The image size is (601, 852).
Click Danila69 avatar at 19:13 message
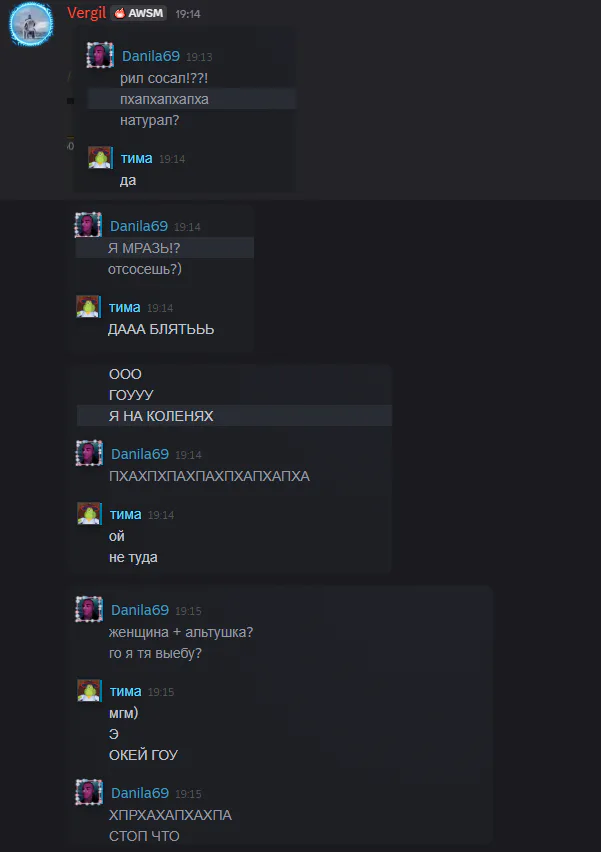click(x=100, y=55)
